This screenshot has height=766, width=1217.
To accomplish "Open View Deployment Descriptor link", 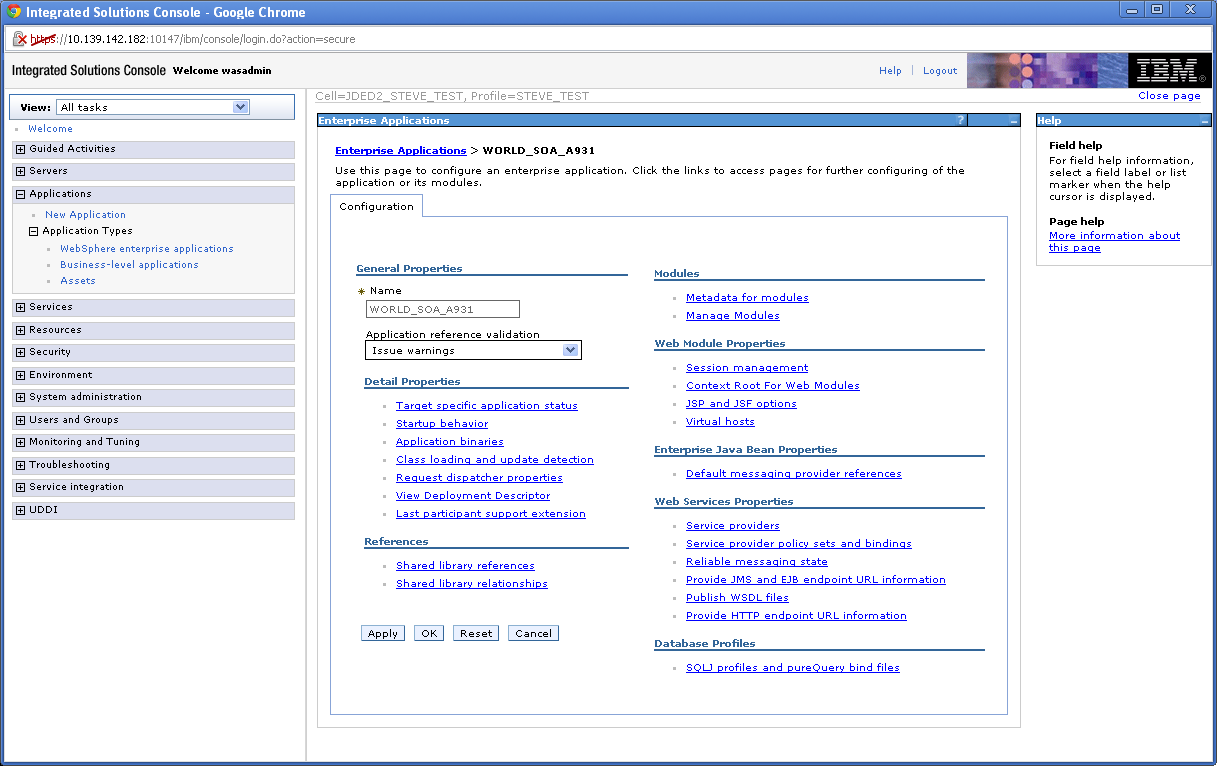I will click(473, 496).
